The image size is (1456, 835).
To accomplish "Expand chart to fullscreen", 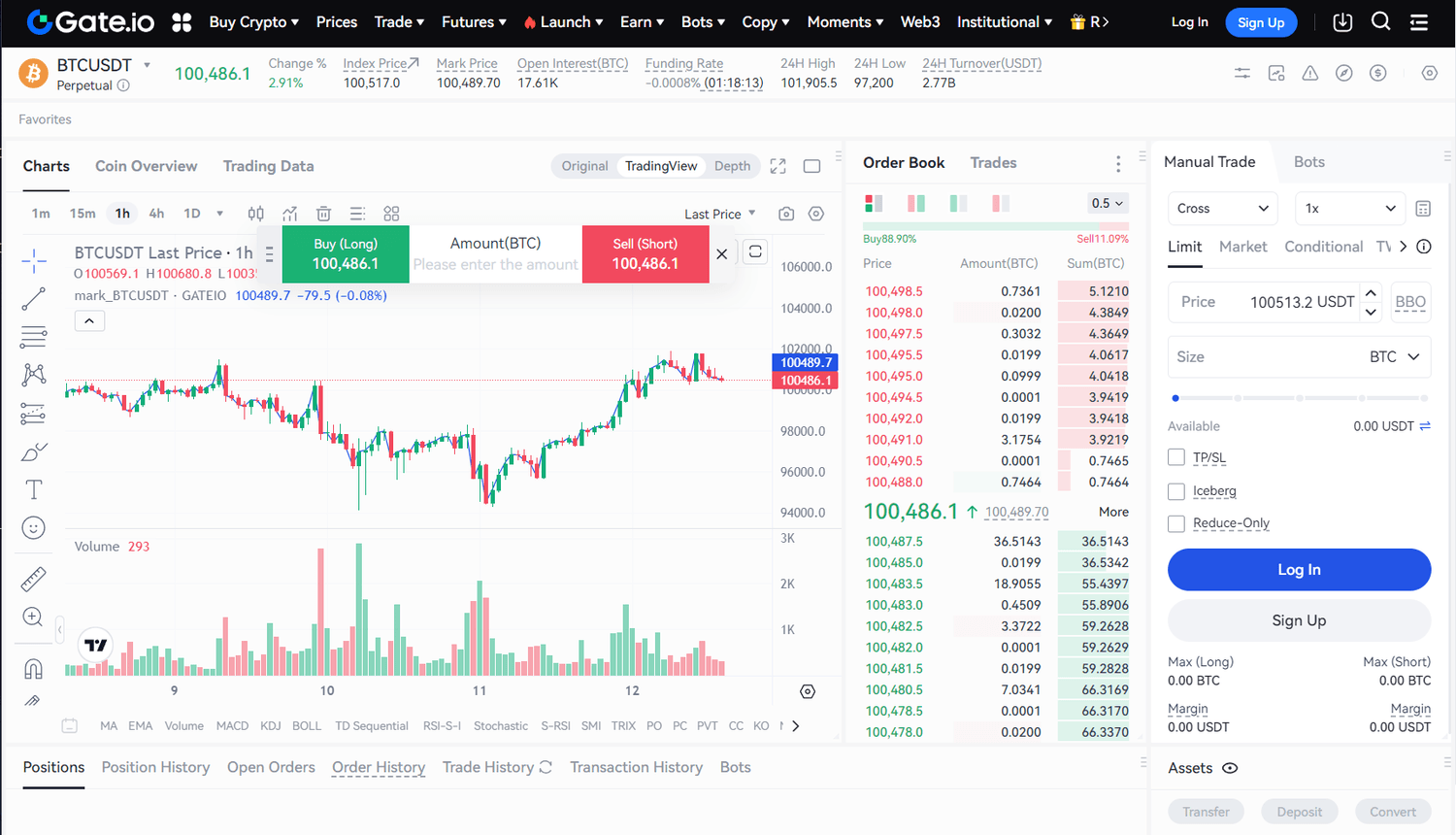I will point(778,166).
